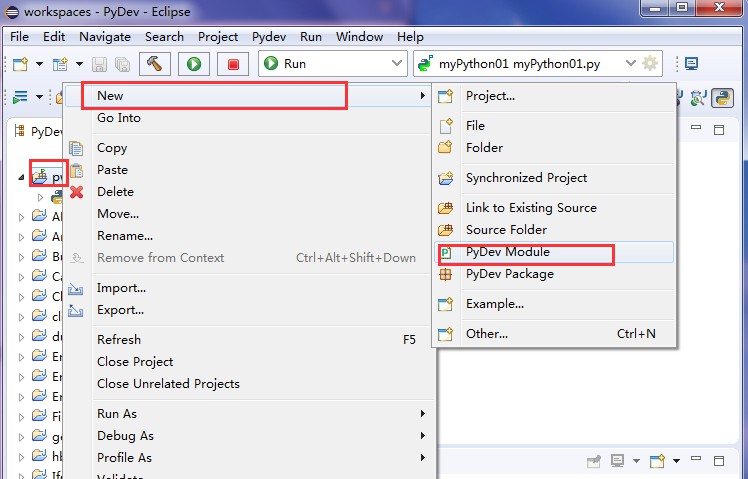This screenshot has width=748, height=479.
Task: Click the lines view menu icon in the second toolbar row
Action: click(x=20, y=97)
